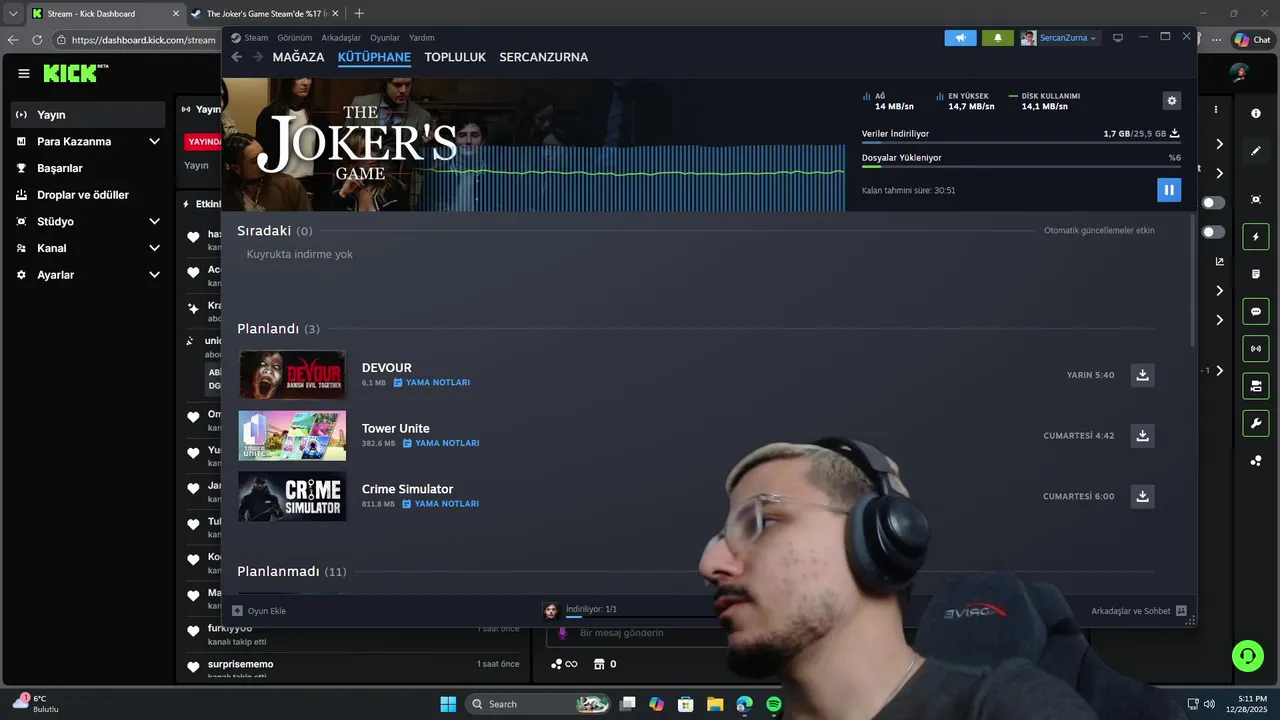Screen dimensions: 1280x720
Task: Open Arkadaşlar menu in Steam
Action: pyautogui.click(x=341, y=38)
